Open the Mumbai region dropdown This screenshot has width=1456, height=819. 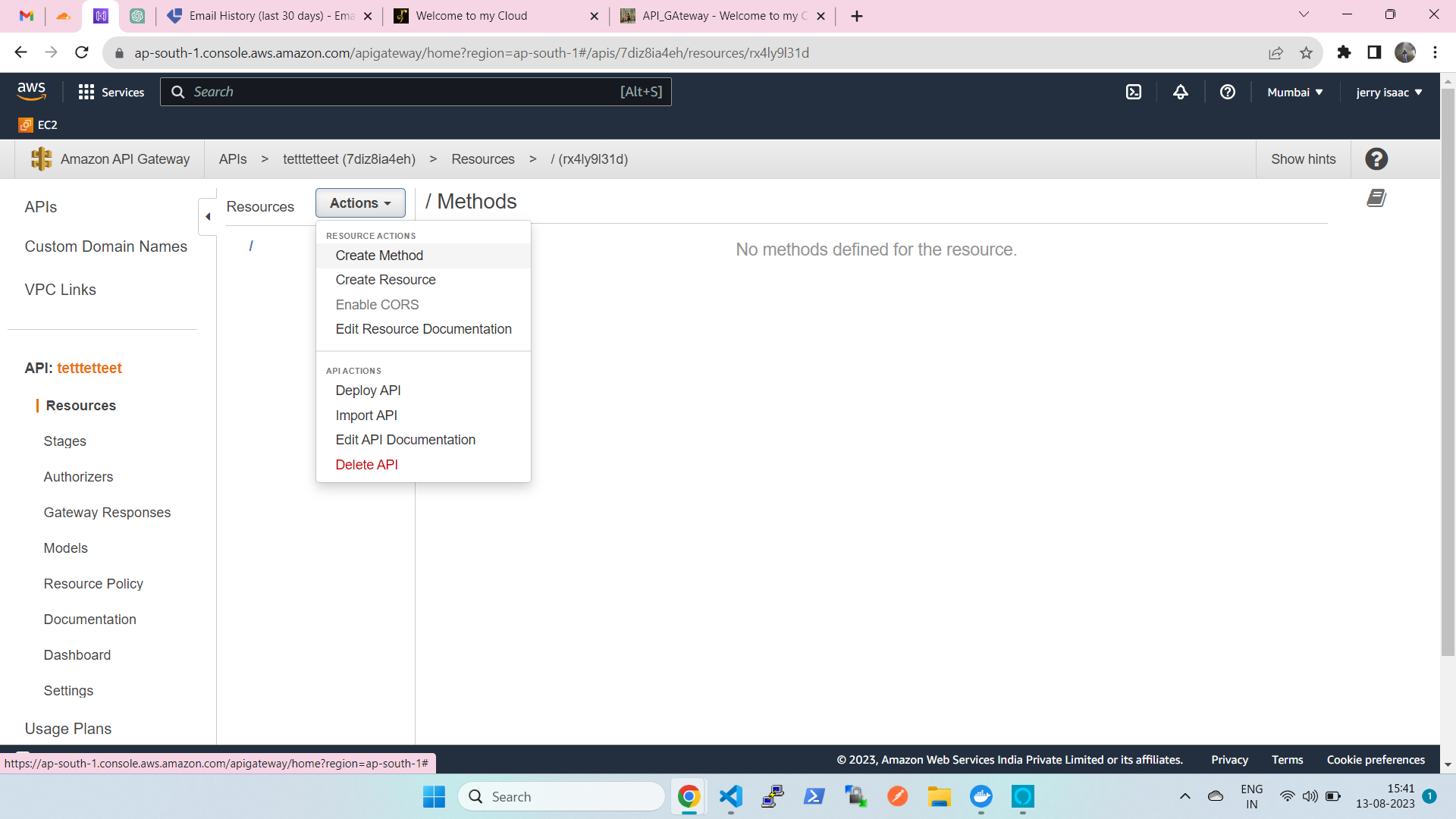pos(1295,92)
